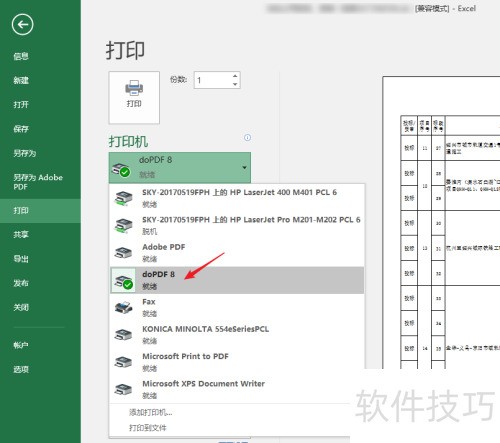Image resolution: width=500 pixels, height=443 pixels.
Task: Select HP LaserJet Pro M201-M202 PCL 6 printer
Action: tap(237, 225)
